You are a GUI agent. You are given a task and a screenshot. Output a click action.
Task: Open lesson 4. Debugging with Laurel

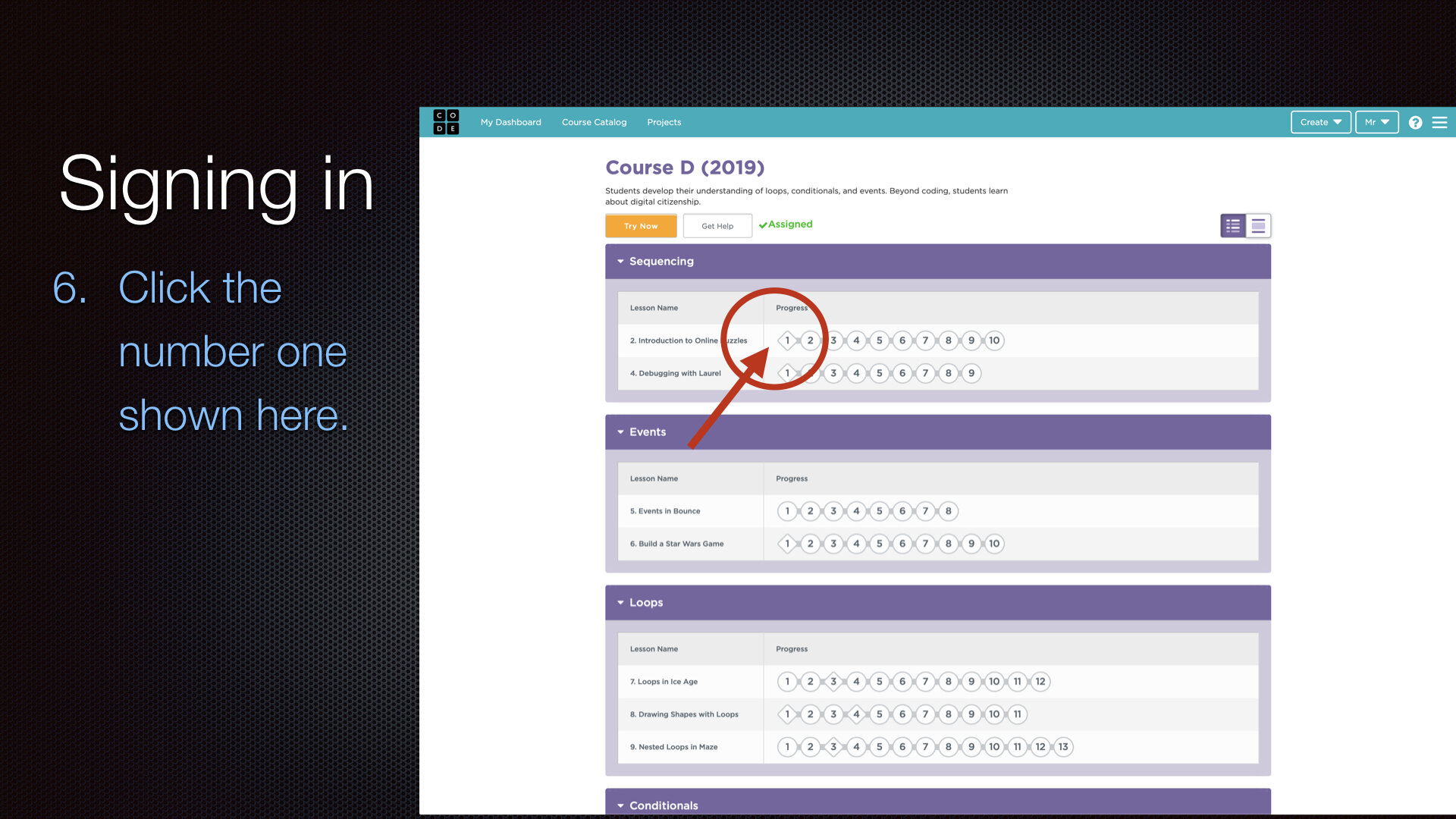[675, 373]
